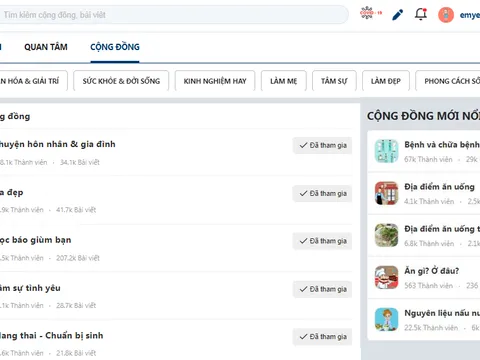Open the Bệnh và chữa bệnh community thumbnail
Image resolution: width=480 pixels, height=360 pixels.
coord(386,151)
